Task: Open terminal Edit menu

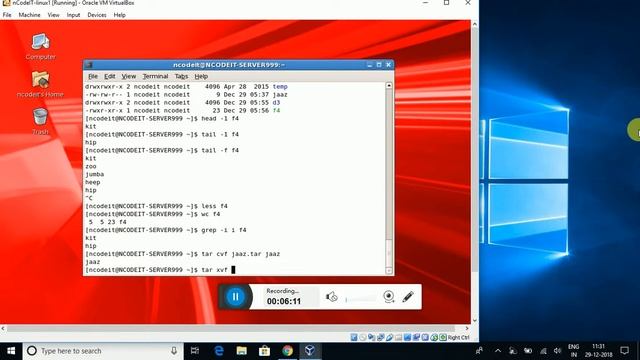Action: (109, 76)
